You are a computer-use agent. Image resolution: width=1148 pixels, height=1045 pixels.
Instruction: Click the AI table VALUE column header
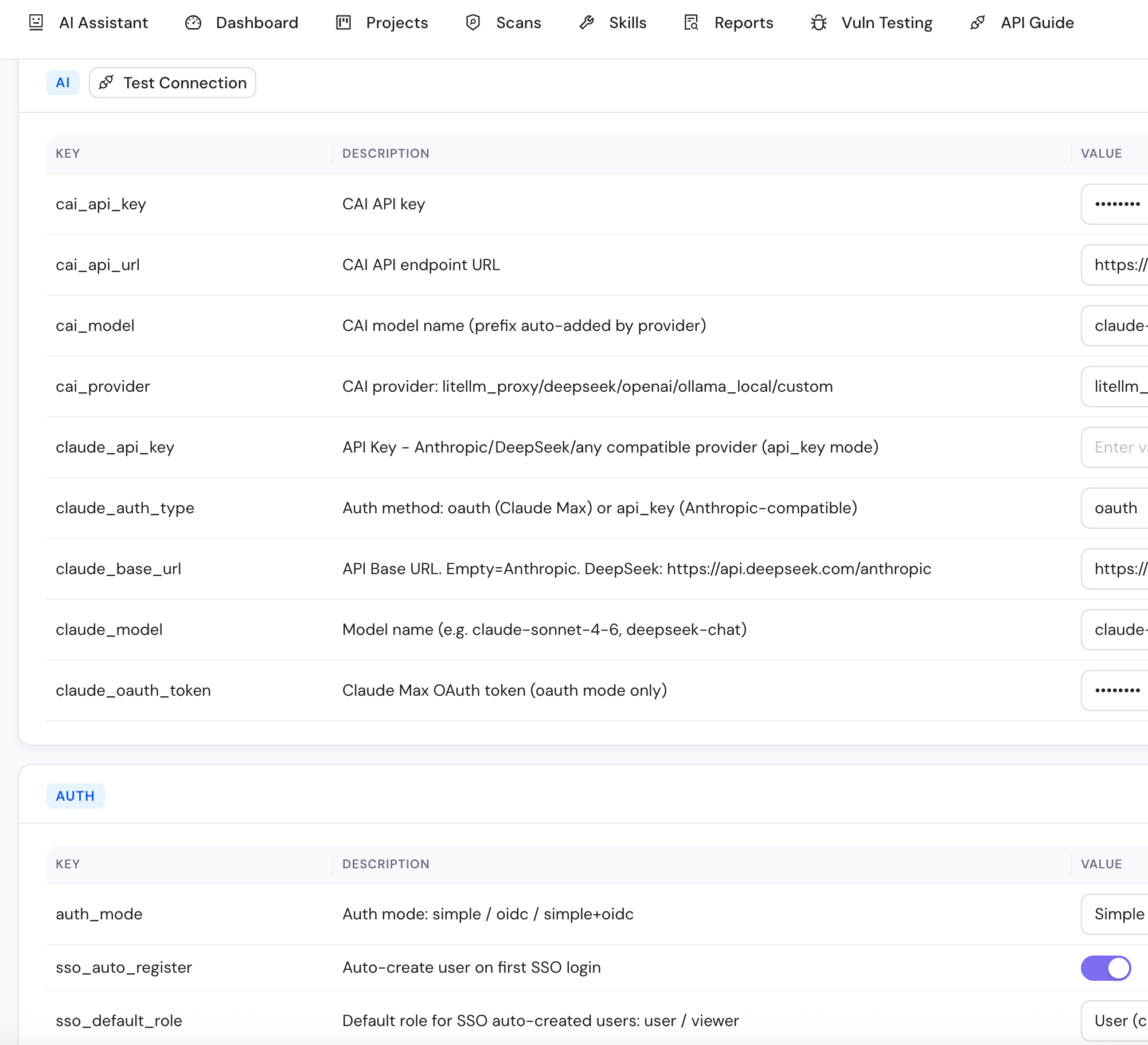tap(1102, 154)
